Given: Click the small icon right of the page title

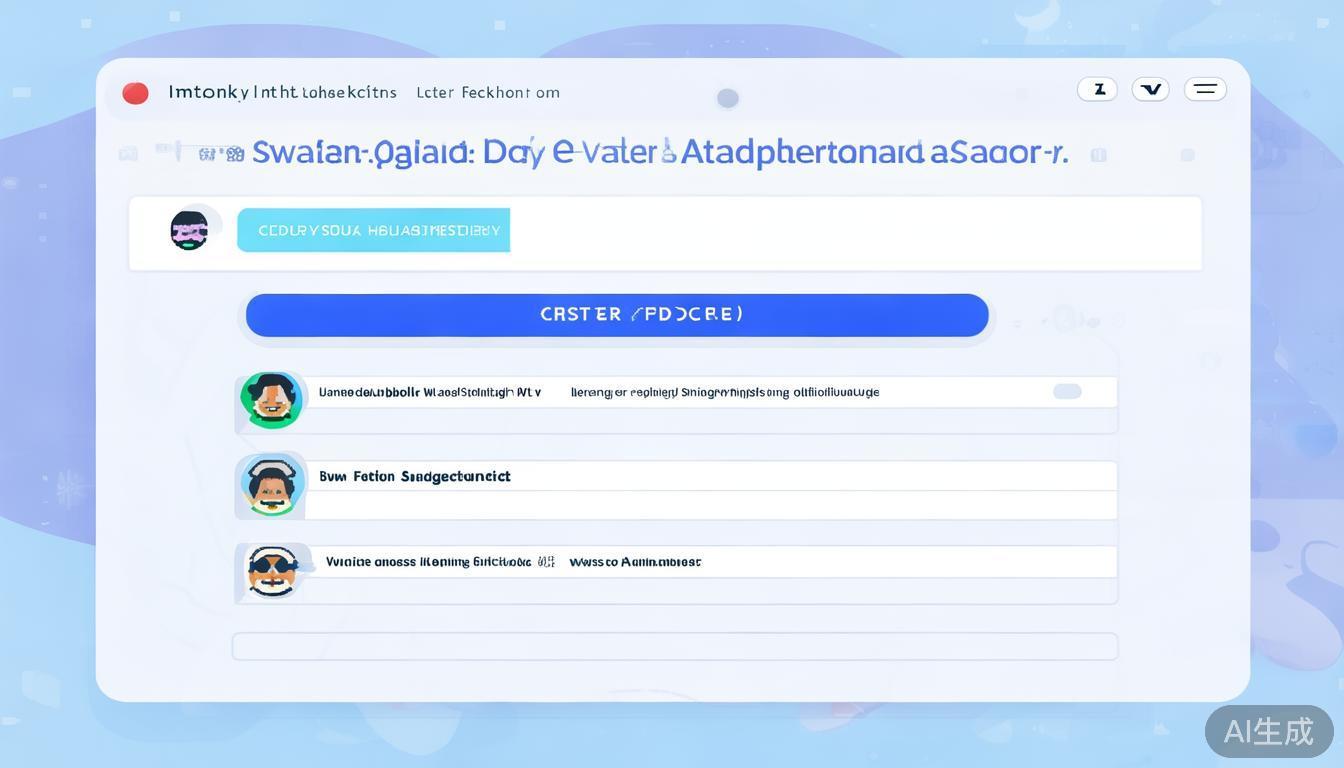Looking at the screenshot, I should click(x=1100, y=155).
